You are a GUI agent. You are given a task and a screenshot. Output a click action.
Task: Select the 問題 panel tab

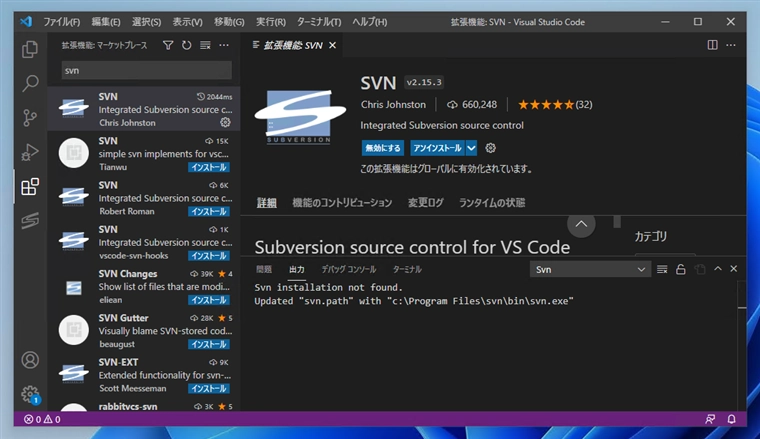point(264,269)
